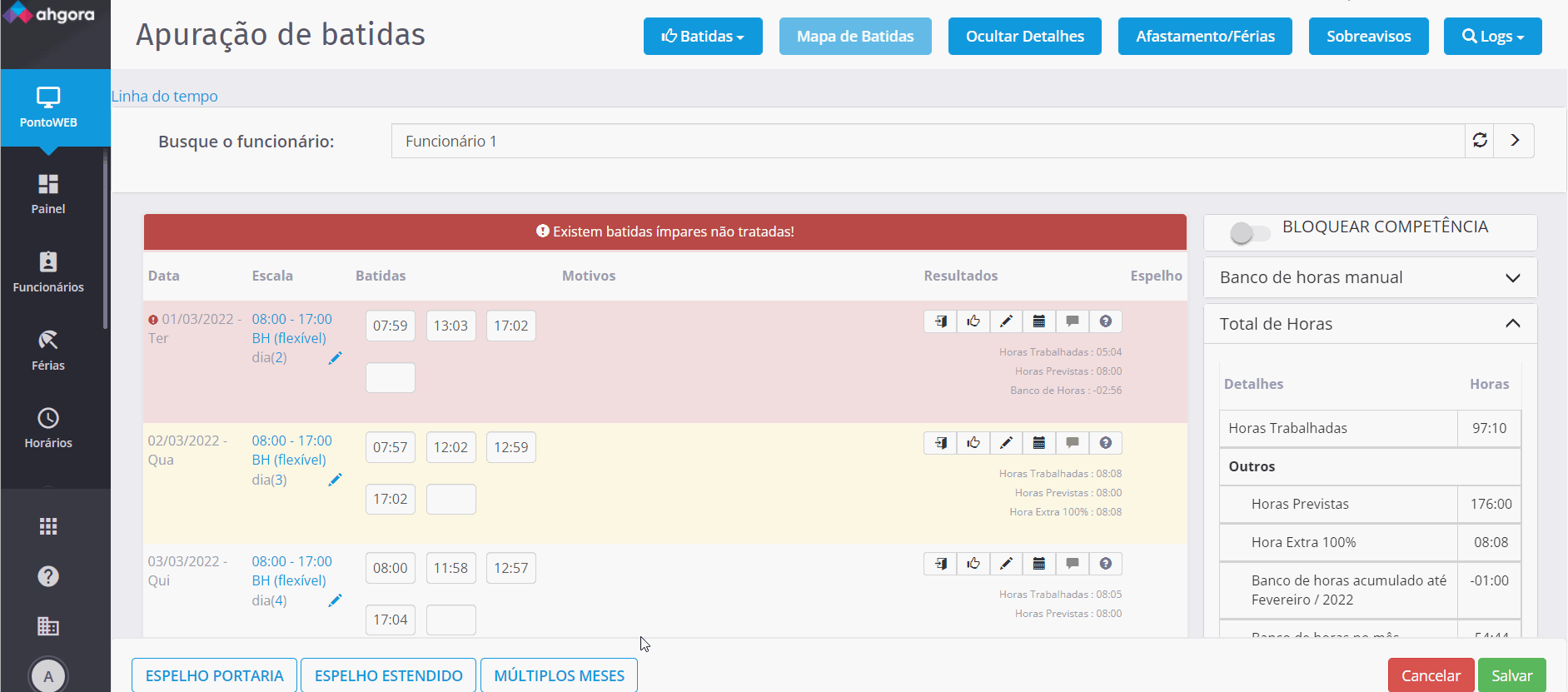Click the ahgora logo
The width and height of the screenshot is (1568, 692).
pyautogui.click(x=48, y=14)
